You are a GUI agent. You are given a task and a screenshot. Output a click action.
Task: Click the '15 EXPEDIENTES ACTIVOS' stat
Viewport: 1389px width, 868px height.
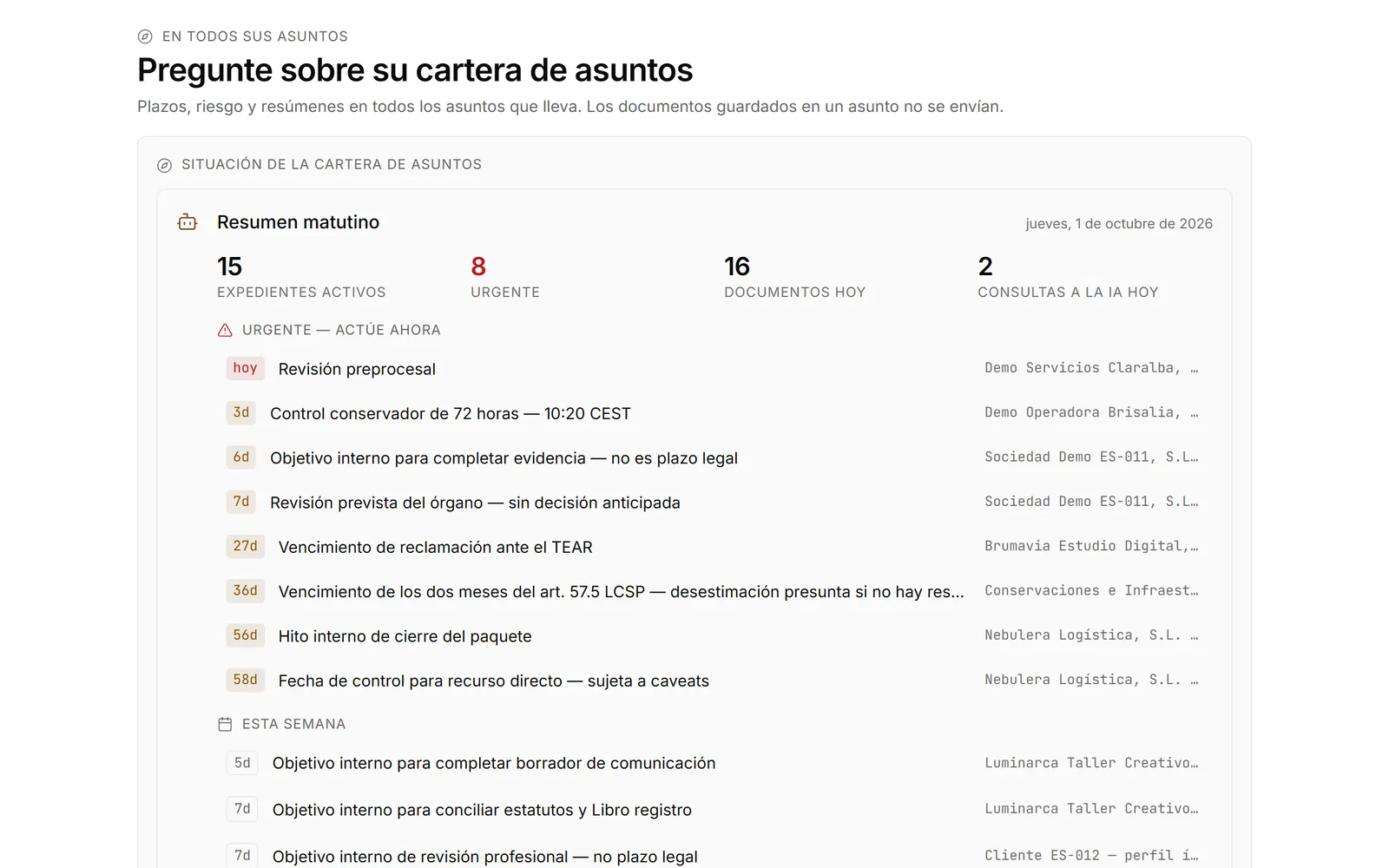click(x=301, y=277)
